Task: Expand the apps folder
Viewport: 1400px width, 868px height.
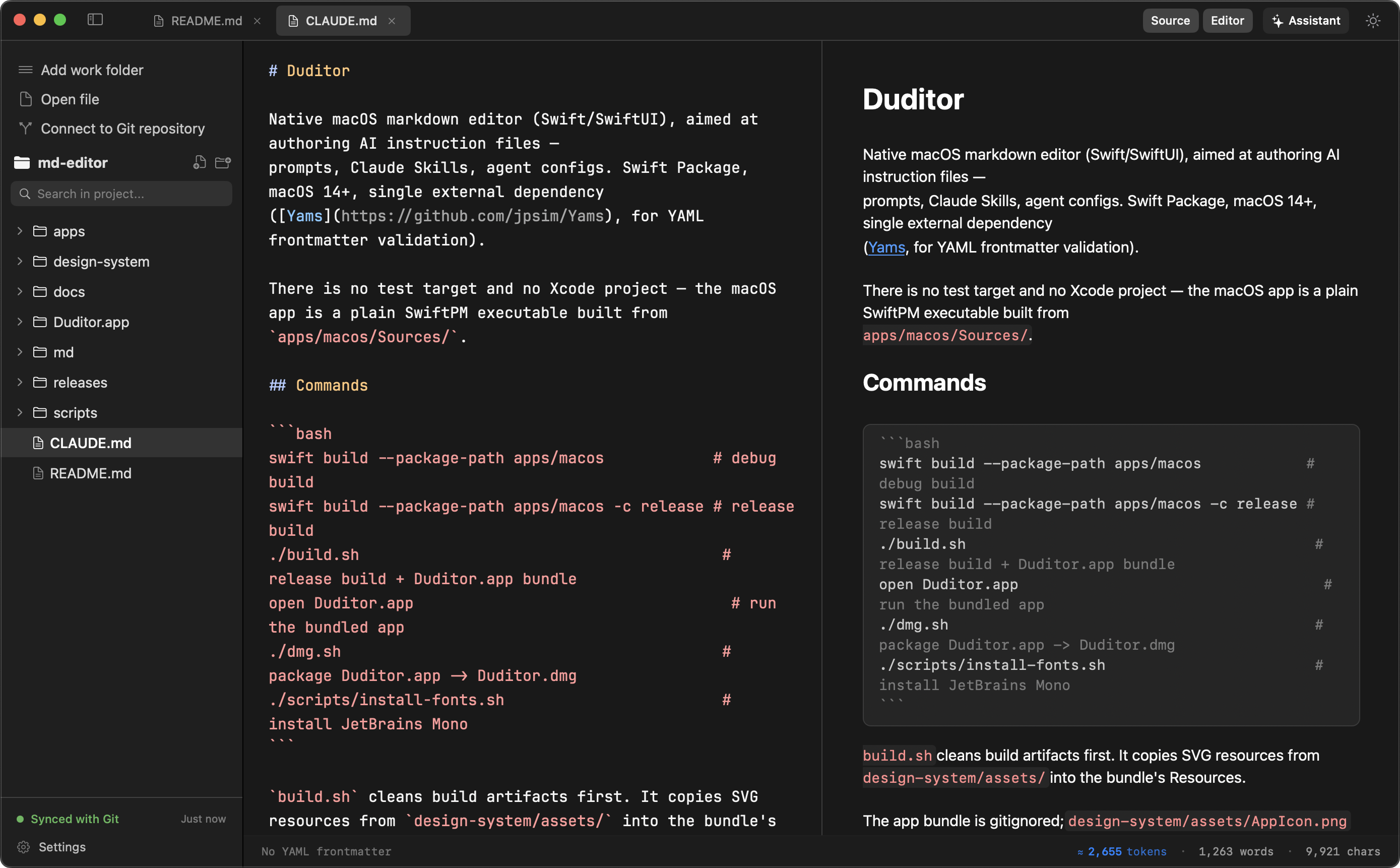Action: [x=20, y=231]
